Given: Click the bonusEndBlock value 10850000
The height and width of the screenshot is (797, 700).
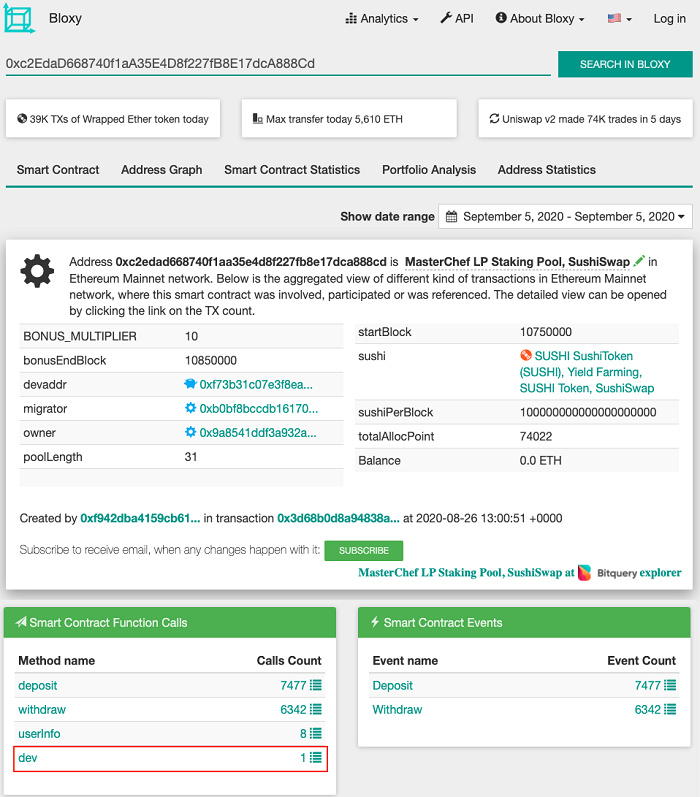Looking at the screenshot, I should click(210, 361).
